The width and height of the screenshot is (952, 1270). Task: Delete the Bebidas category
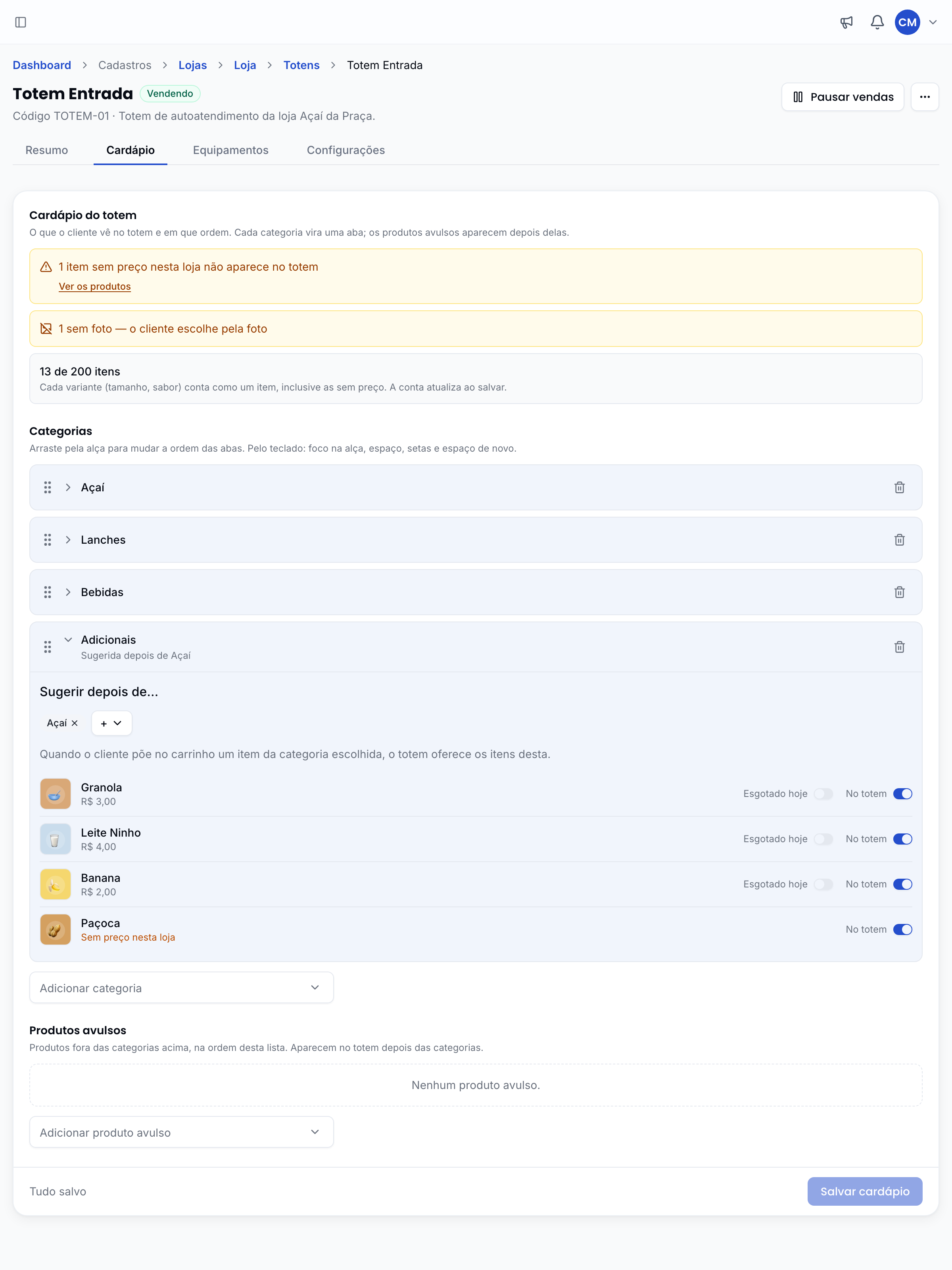(x=899, y=592)
